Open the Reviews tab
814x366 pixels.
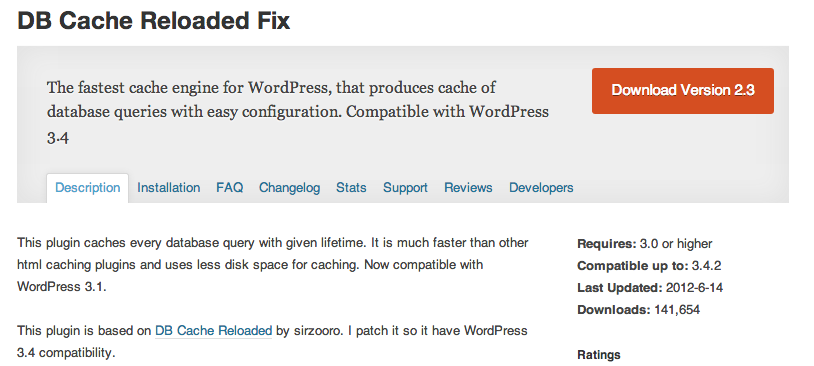[468, 188]
